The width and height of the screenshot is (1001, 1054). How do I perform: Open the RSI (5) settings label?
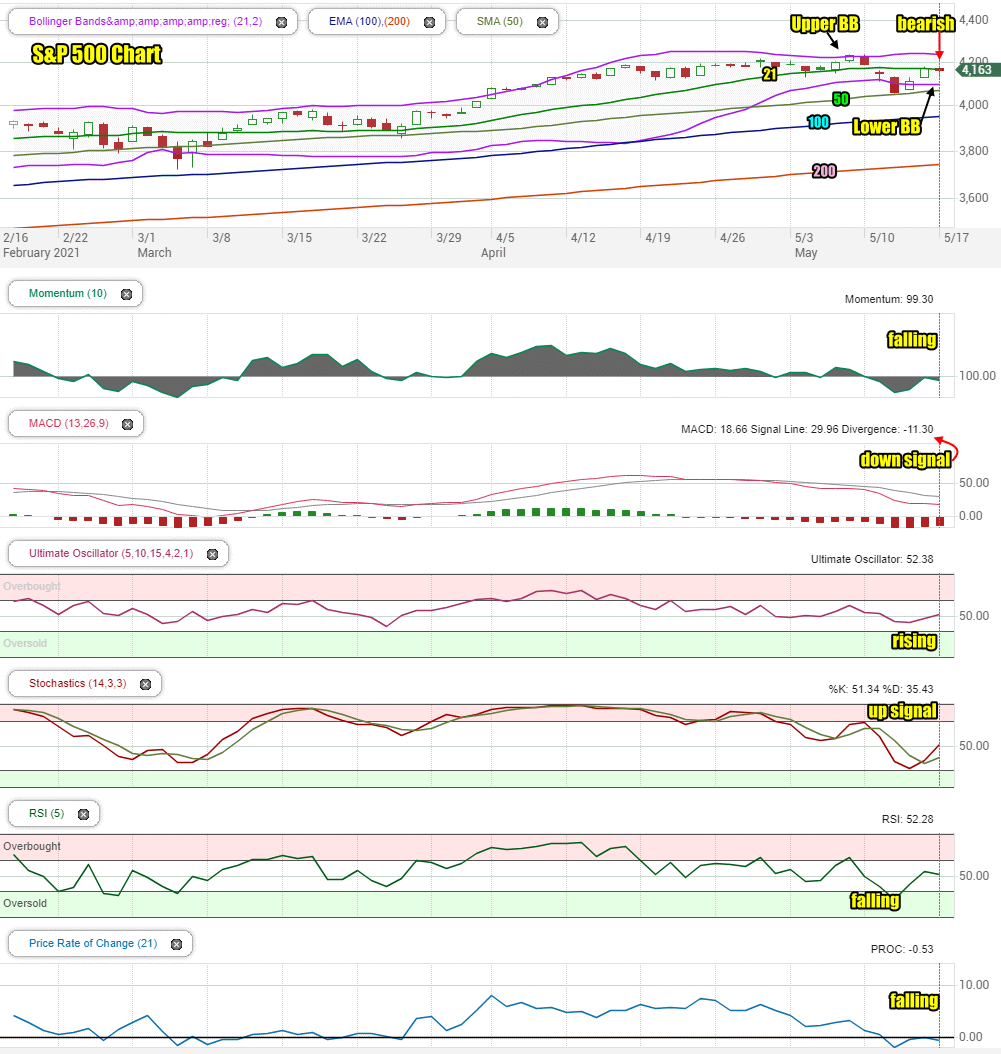[x=46, y=813]
